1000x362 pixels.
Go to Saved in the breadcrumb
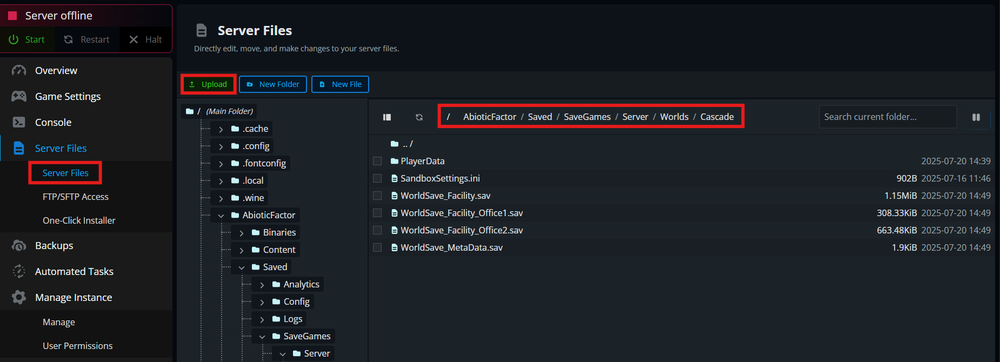coord(540,117)
